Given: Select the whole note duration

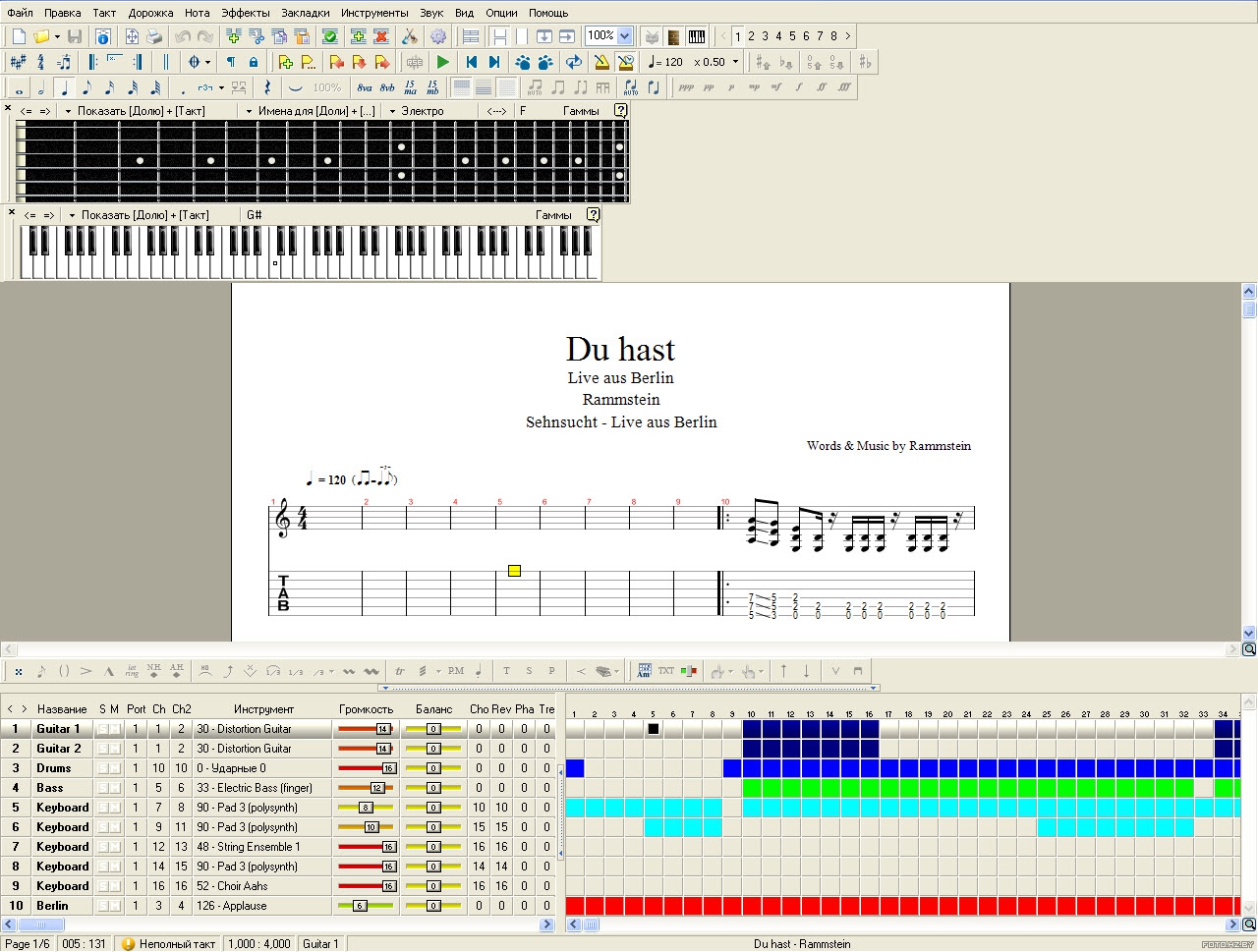Looking at the screenshot, I should [19, 87].
